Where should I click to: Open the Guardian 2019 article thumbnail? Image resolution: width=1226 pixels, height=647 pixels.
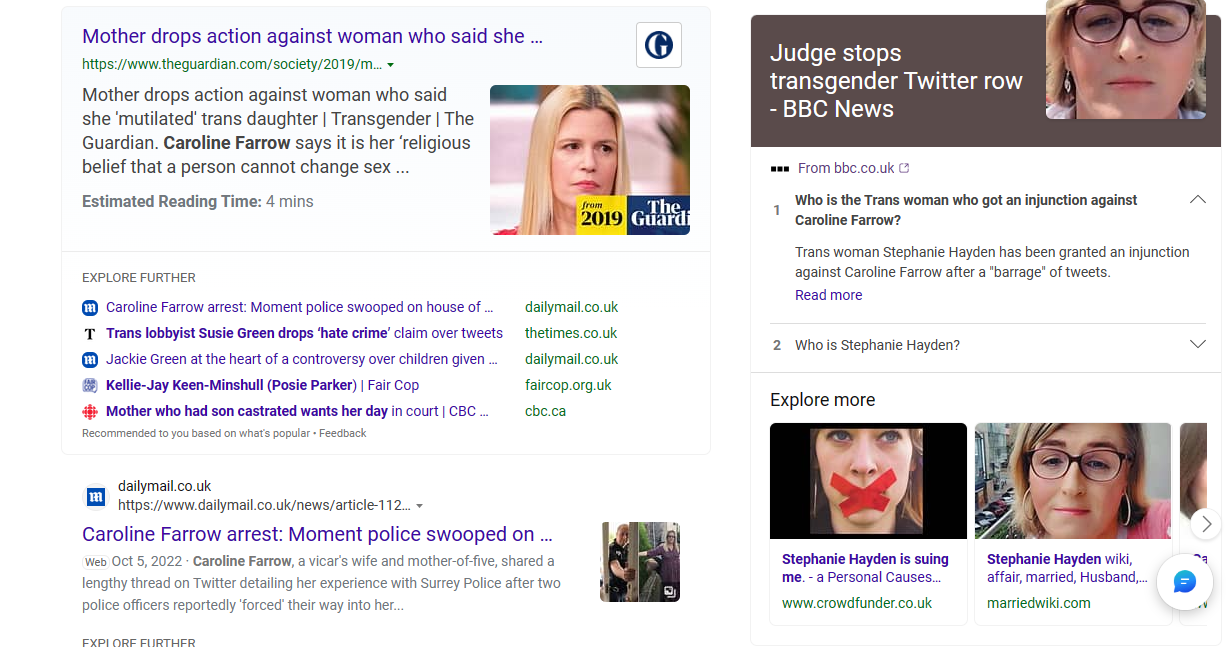click(x=590, y=160)
